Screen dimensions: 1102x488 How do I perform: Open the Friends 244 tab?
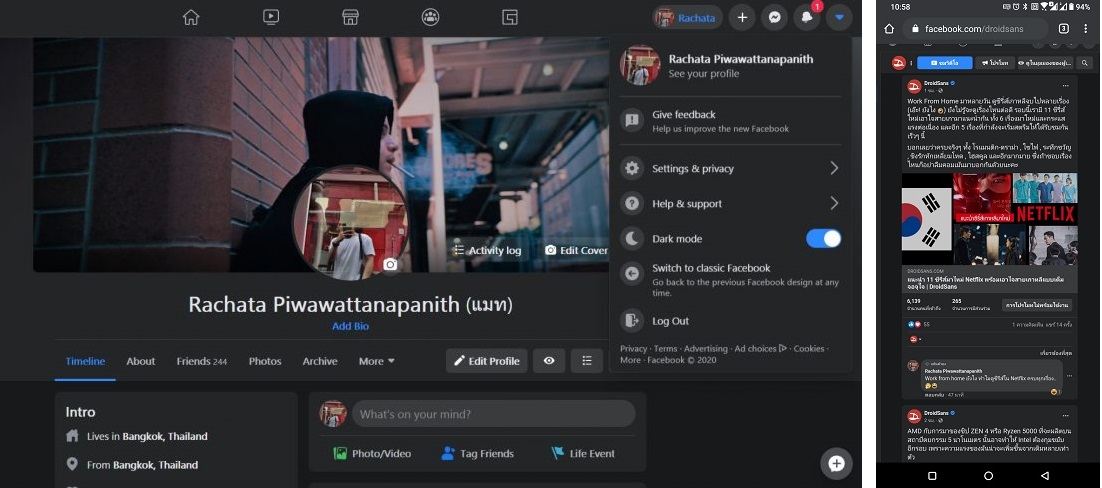click(x=202, y=361)
